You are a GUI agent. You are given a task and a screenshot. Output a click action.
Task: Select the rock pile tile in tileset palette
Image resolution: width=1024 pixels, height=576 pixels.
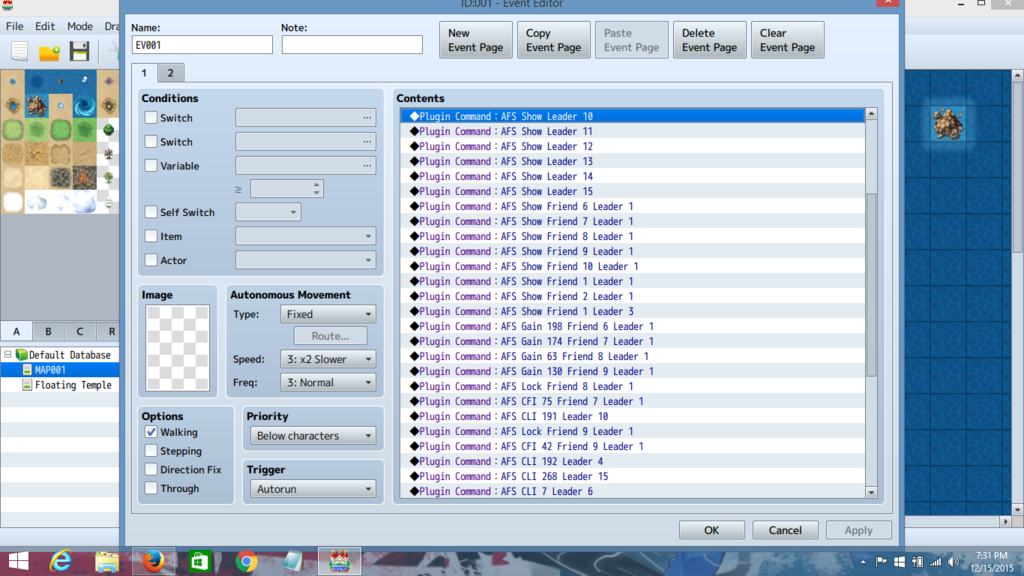(x=37, y=106)
